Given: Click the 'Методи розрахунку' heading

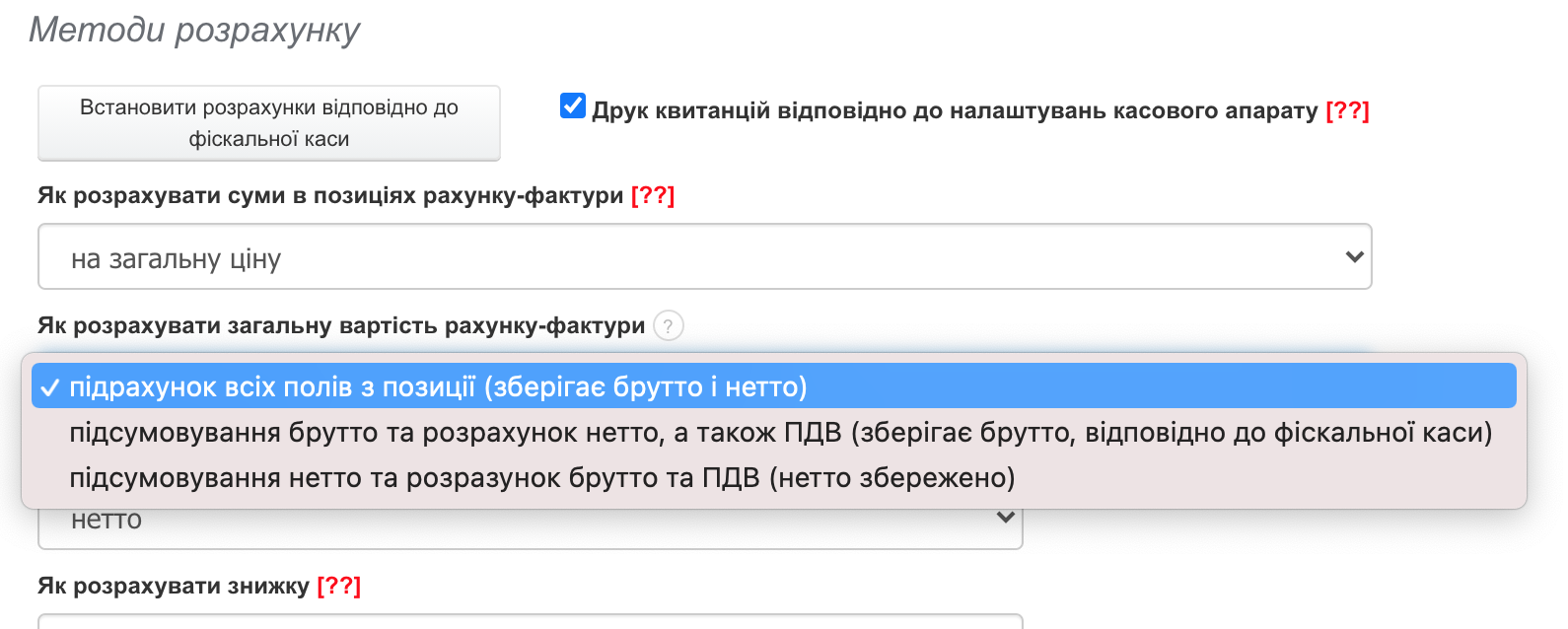Looking at the screenshot, I should (194, 31).
